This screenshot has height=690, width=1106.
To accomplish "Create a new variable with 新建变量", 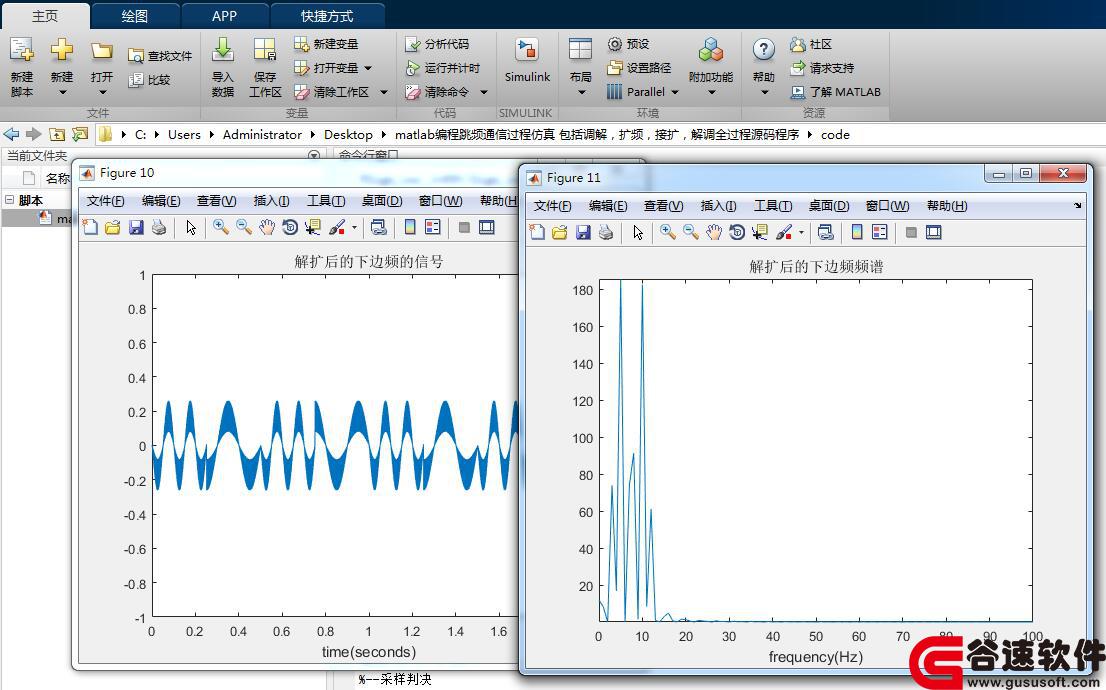I will (326, 44).
